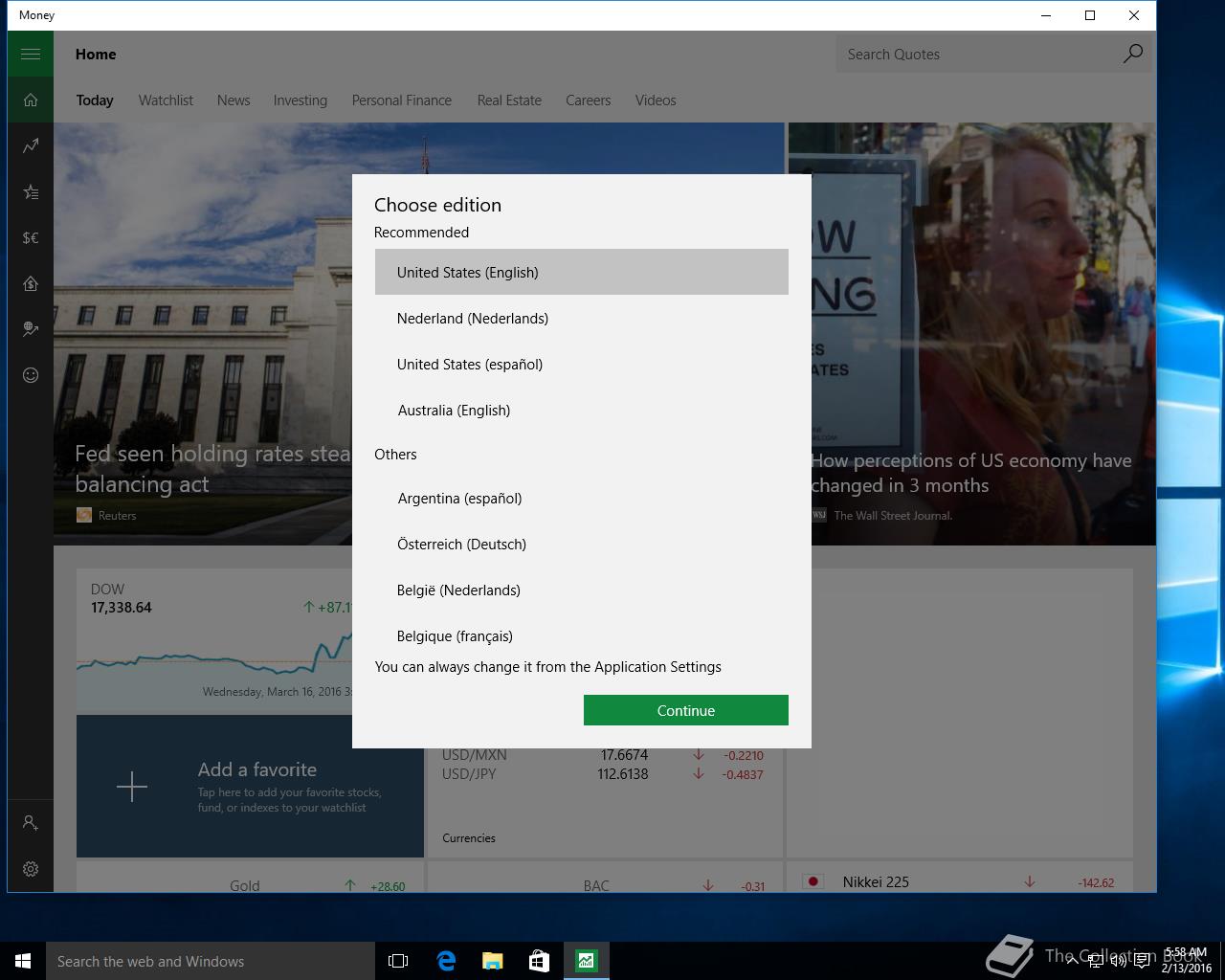Choose Australia (English) edition
The image size is (1225, 980).
click(582, 410)
